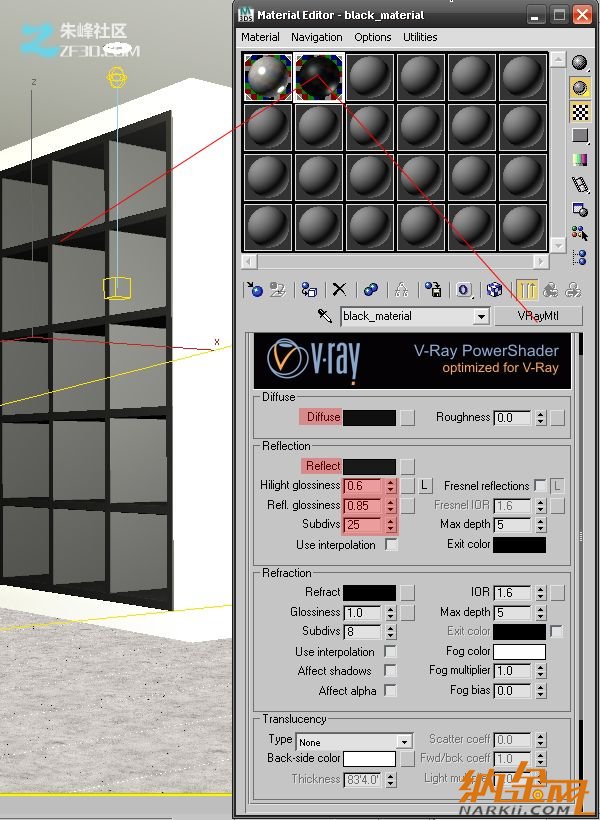
Task: Click sample slots scrollbar down arrow
Action: pyautogui.click(x=558, y=245)
